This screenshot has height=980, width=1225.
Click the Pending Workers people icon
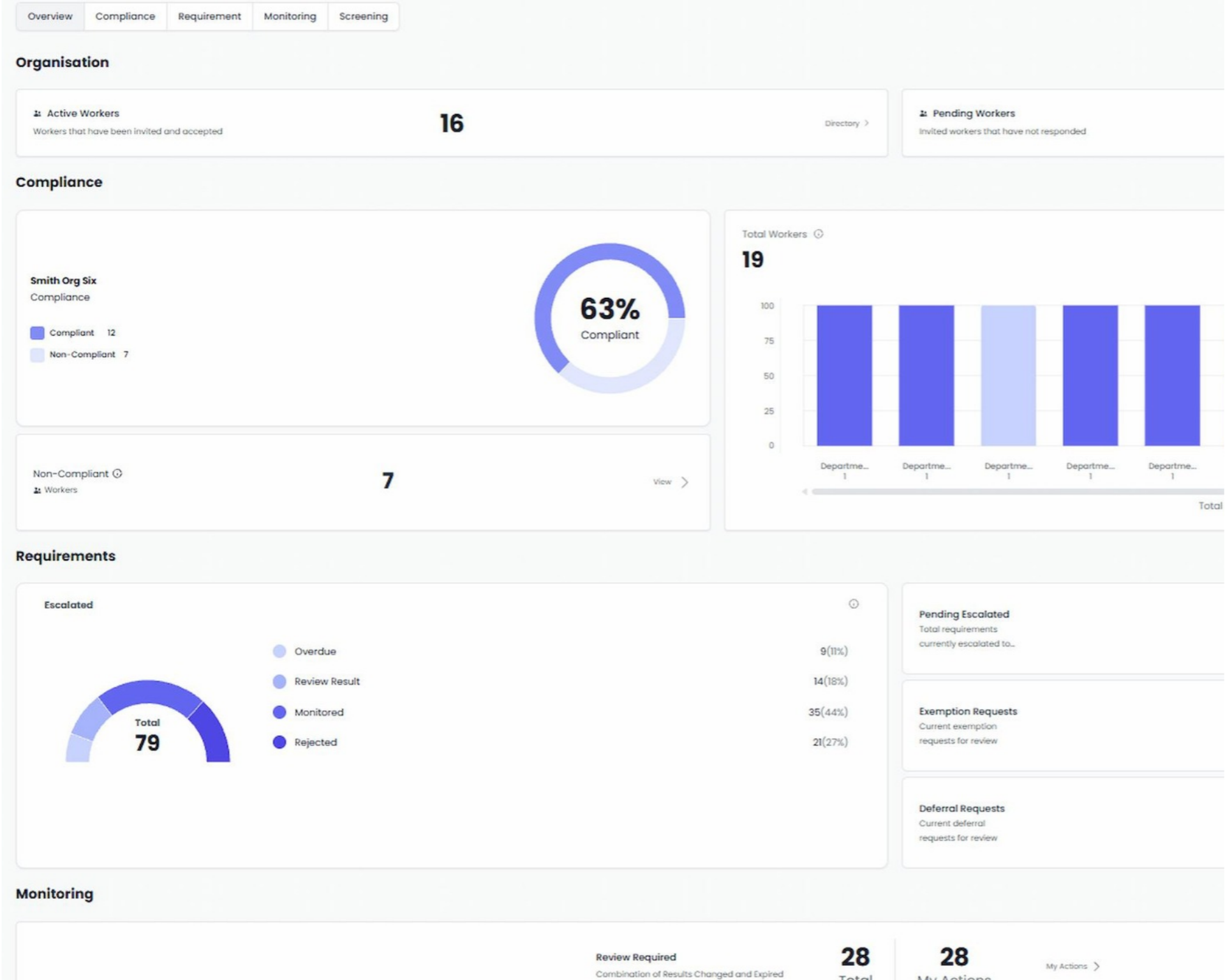click(x=923, y=114)
